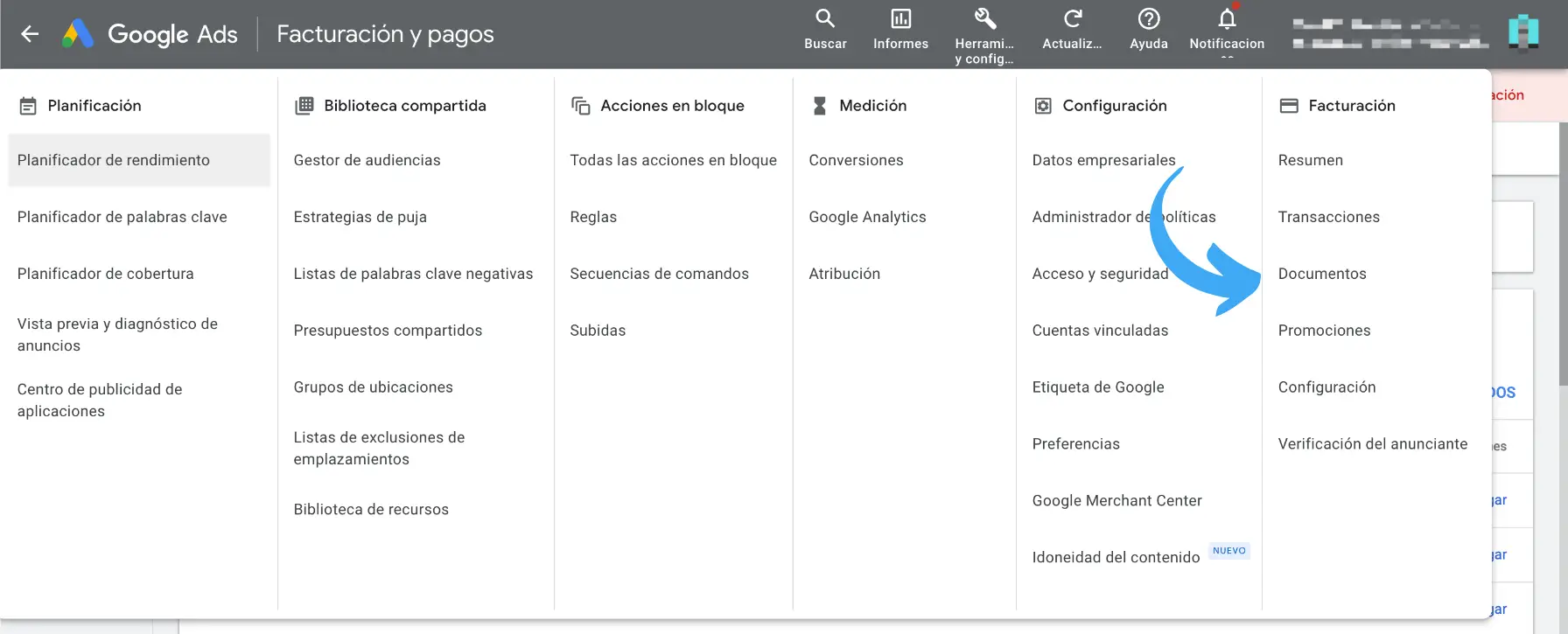The image size is (1568, 634).
Task: Open Acceso y seguridad
Action: [x=1100, y=274]
